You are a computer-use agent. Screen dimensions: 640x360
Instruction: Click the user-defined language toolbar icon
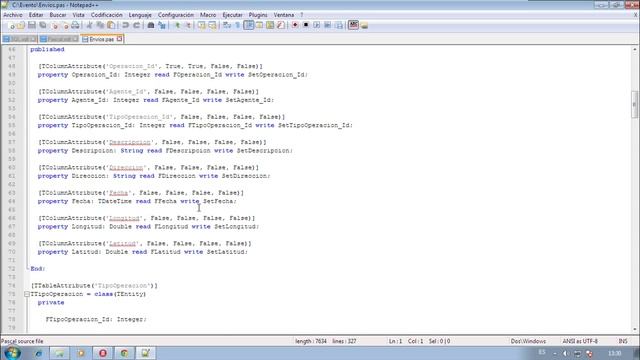click(x=259, y=25)
